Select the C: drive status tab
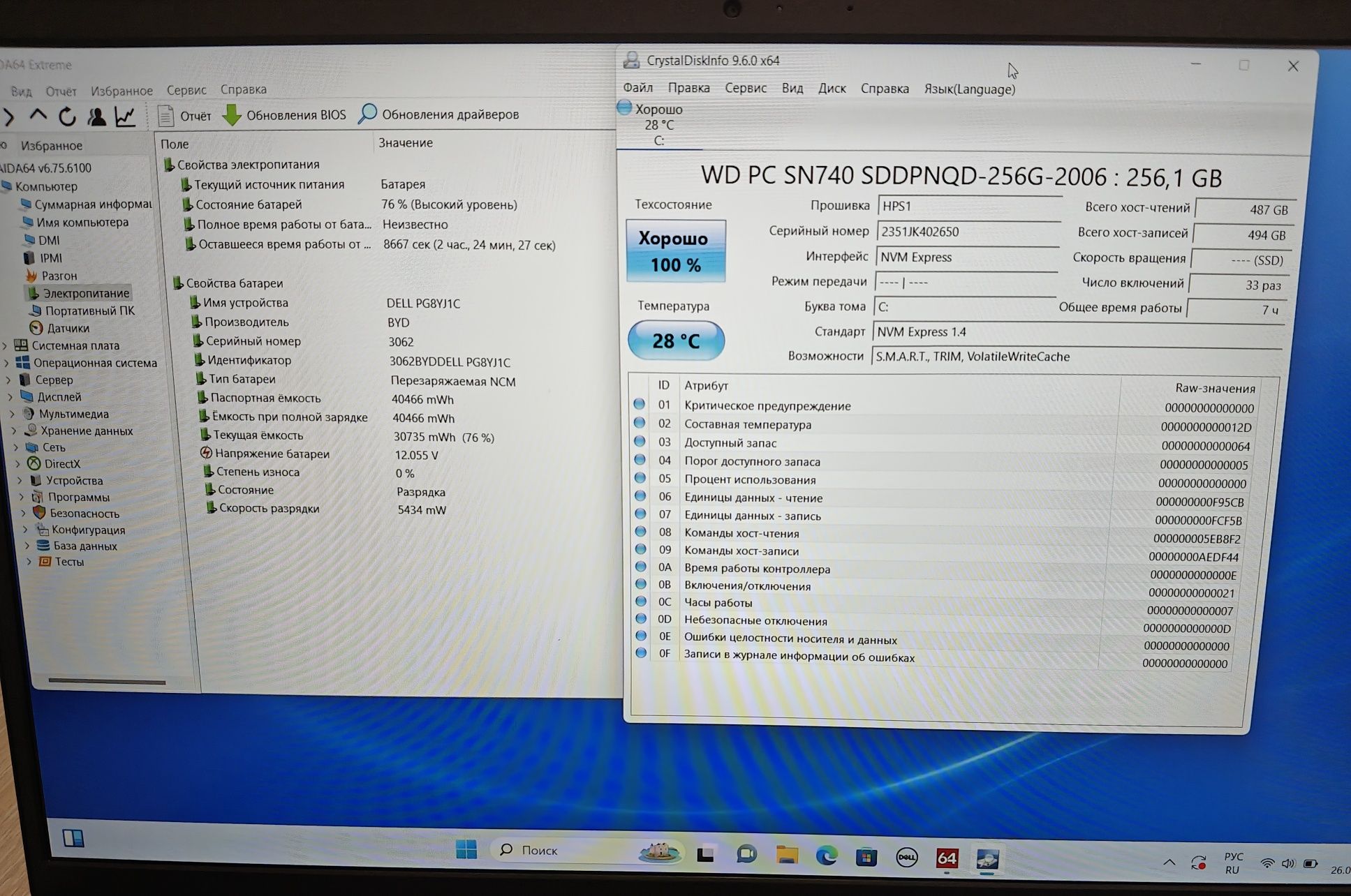Screen dimensions: 1351x896 (659, 125)
